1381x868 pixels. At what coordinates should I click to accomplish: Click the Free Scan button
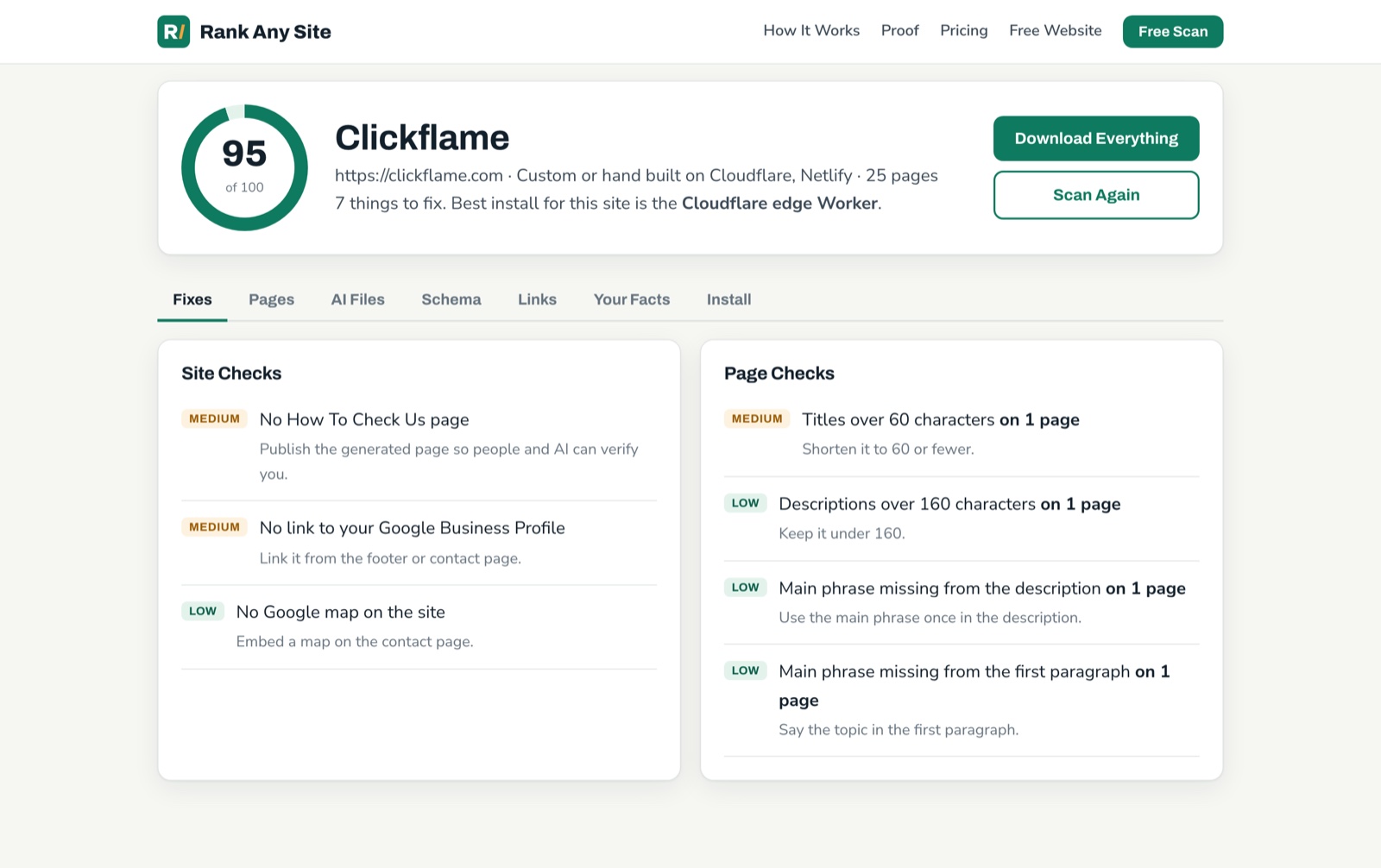point(1172,32)
